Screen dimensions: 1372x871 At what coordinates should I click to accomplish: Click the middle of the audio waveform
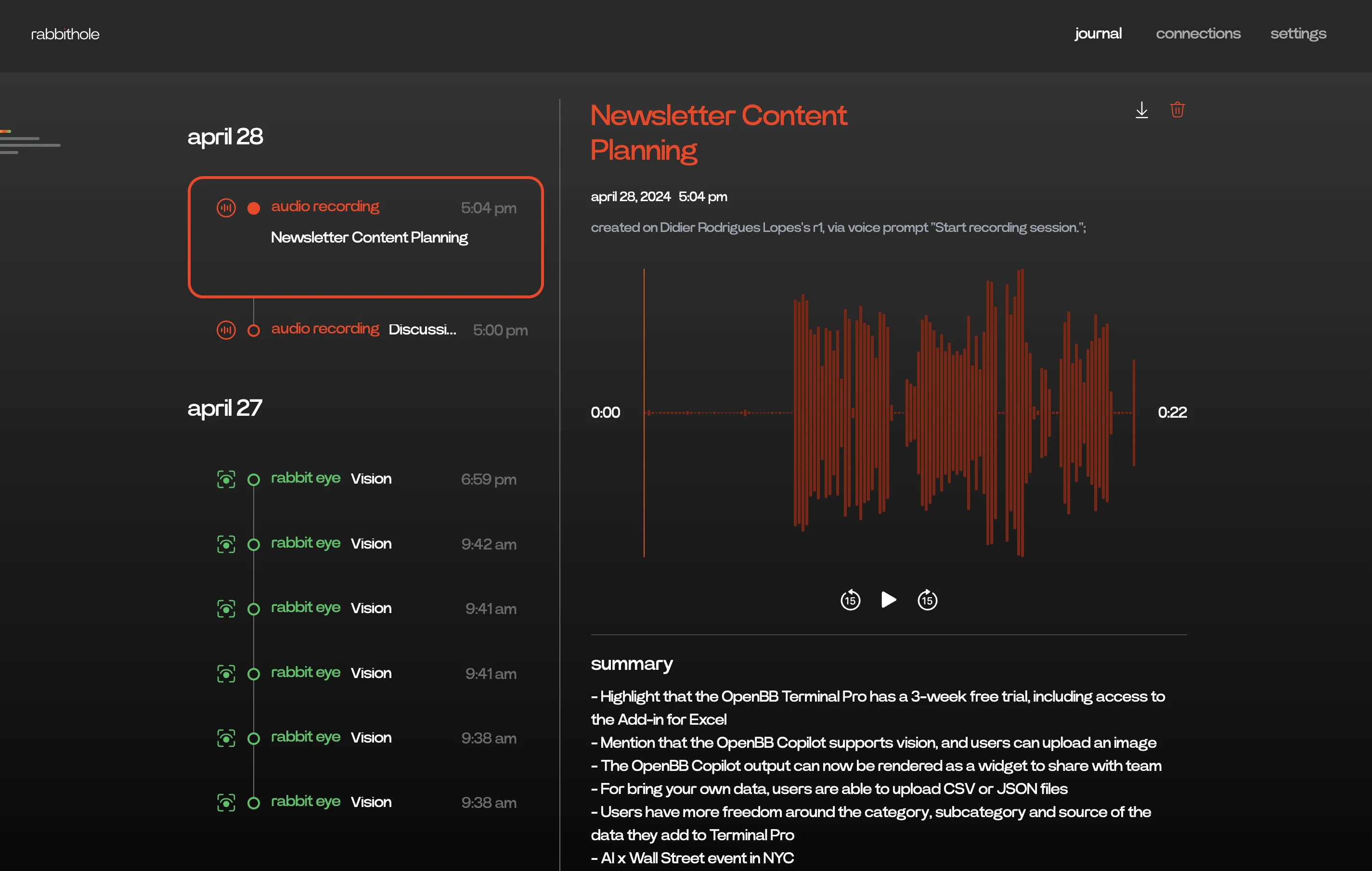[889, 412]
